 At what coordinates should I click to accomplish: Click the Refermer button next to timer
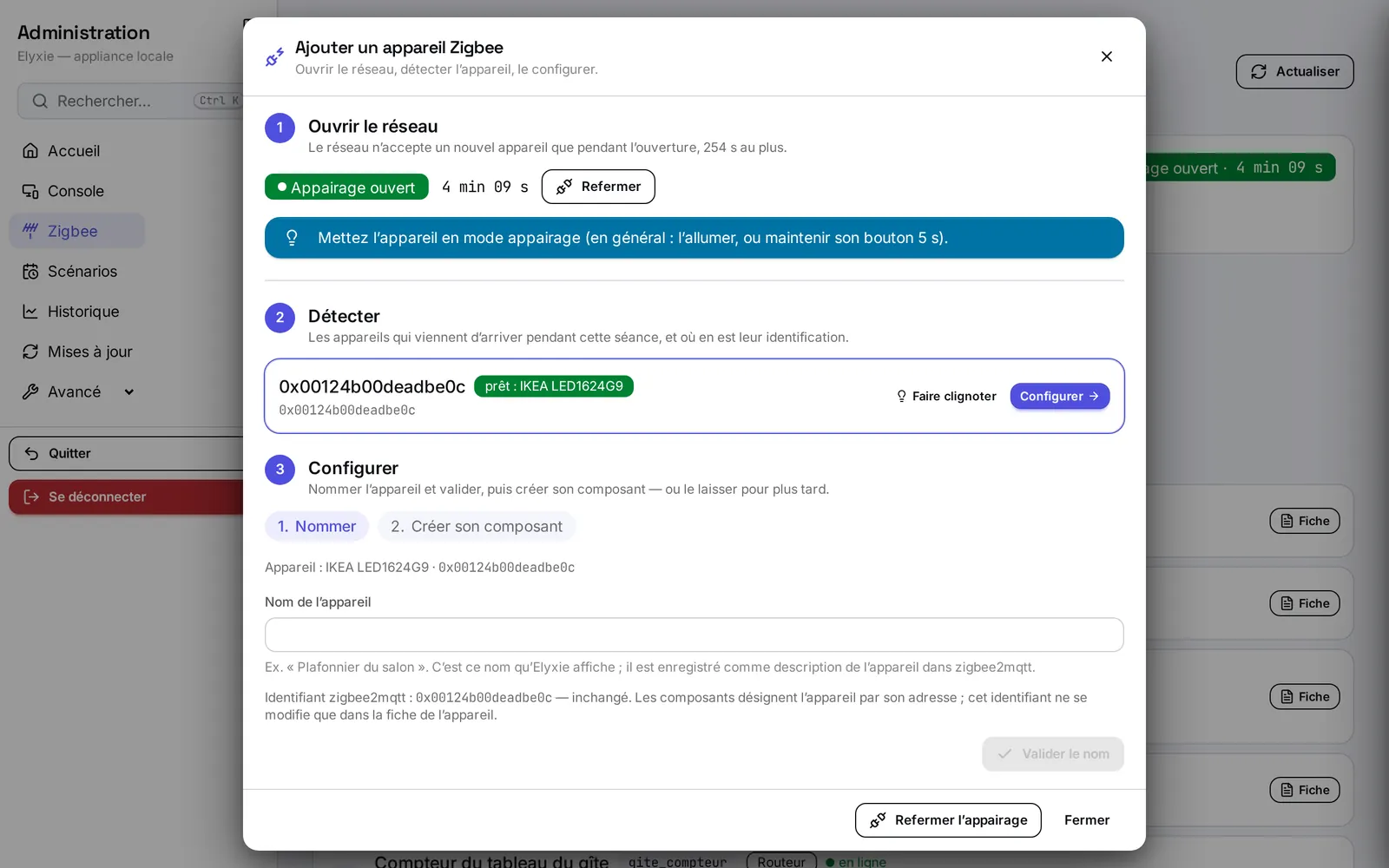[598, 187]
